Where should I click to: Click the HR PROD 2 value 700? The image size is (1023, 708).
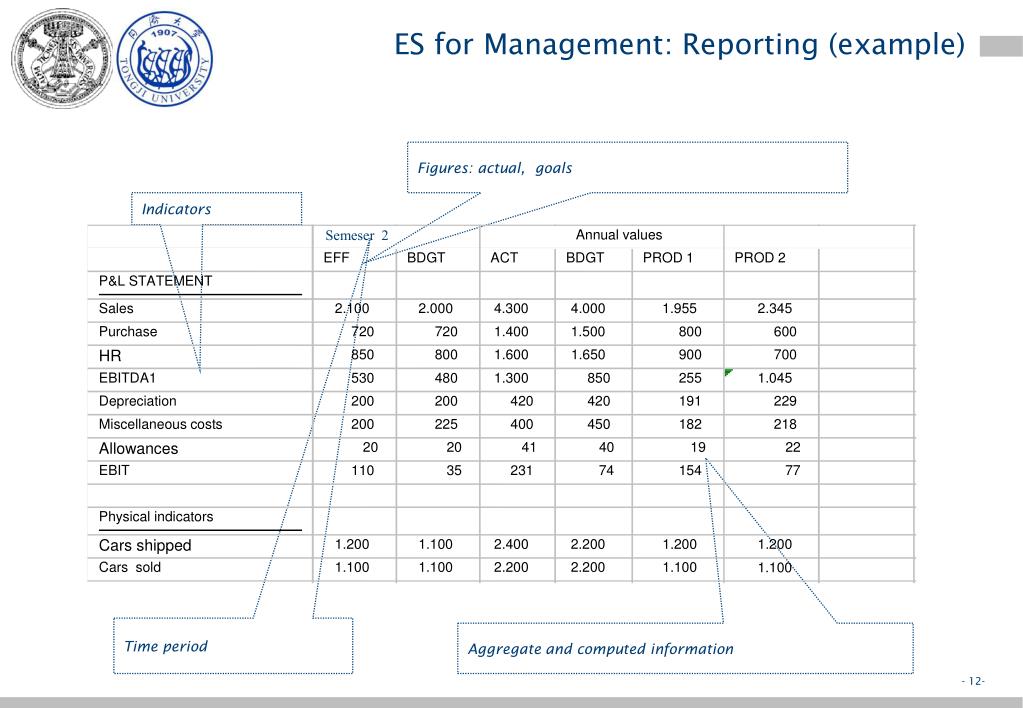[x=785, y=355]
